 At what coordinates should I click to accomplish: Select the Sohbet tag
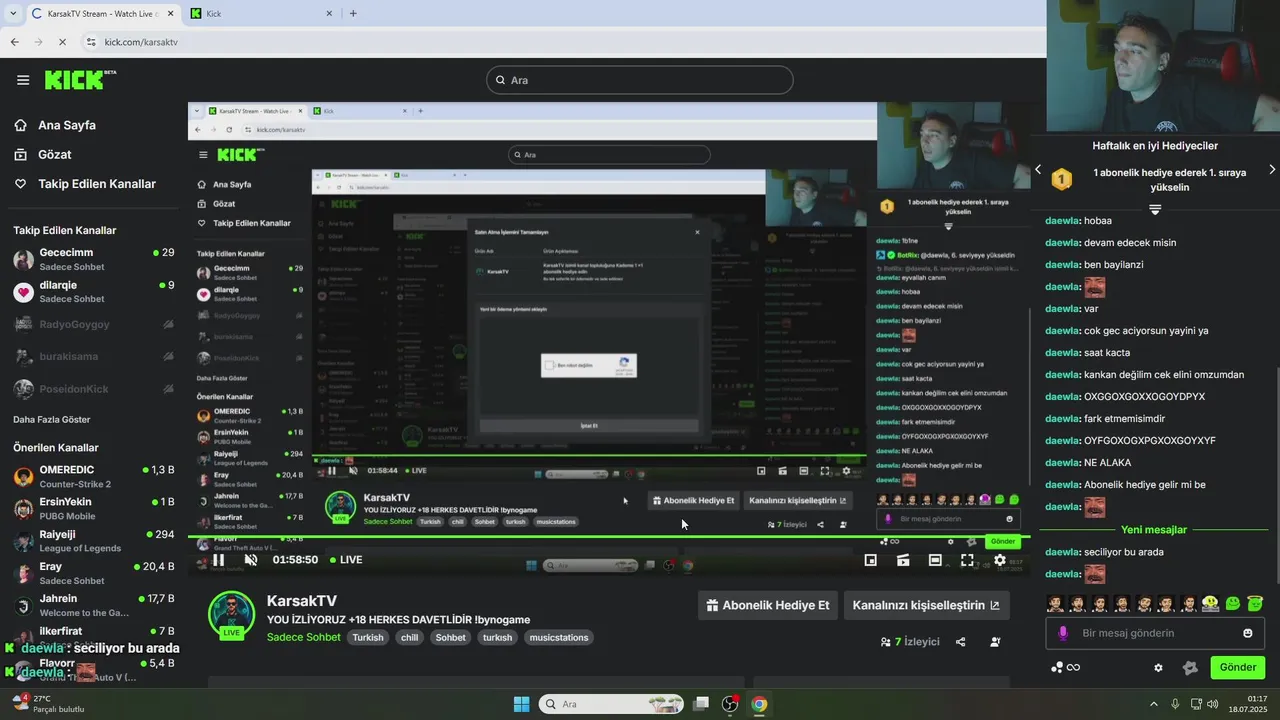450,637
